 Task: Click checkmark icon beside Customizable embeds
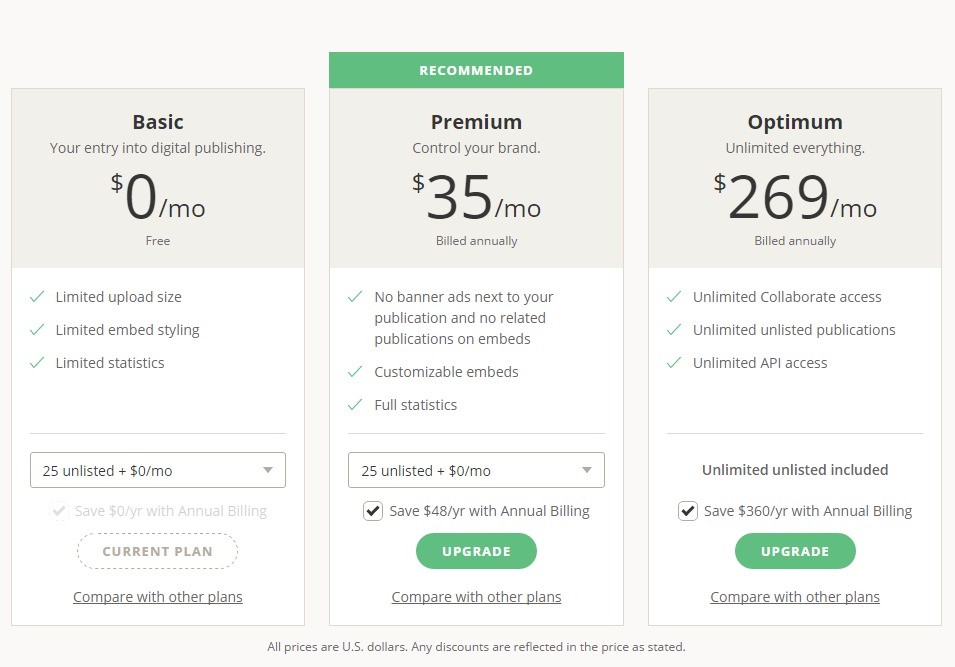click(355, 372)
